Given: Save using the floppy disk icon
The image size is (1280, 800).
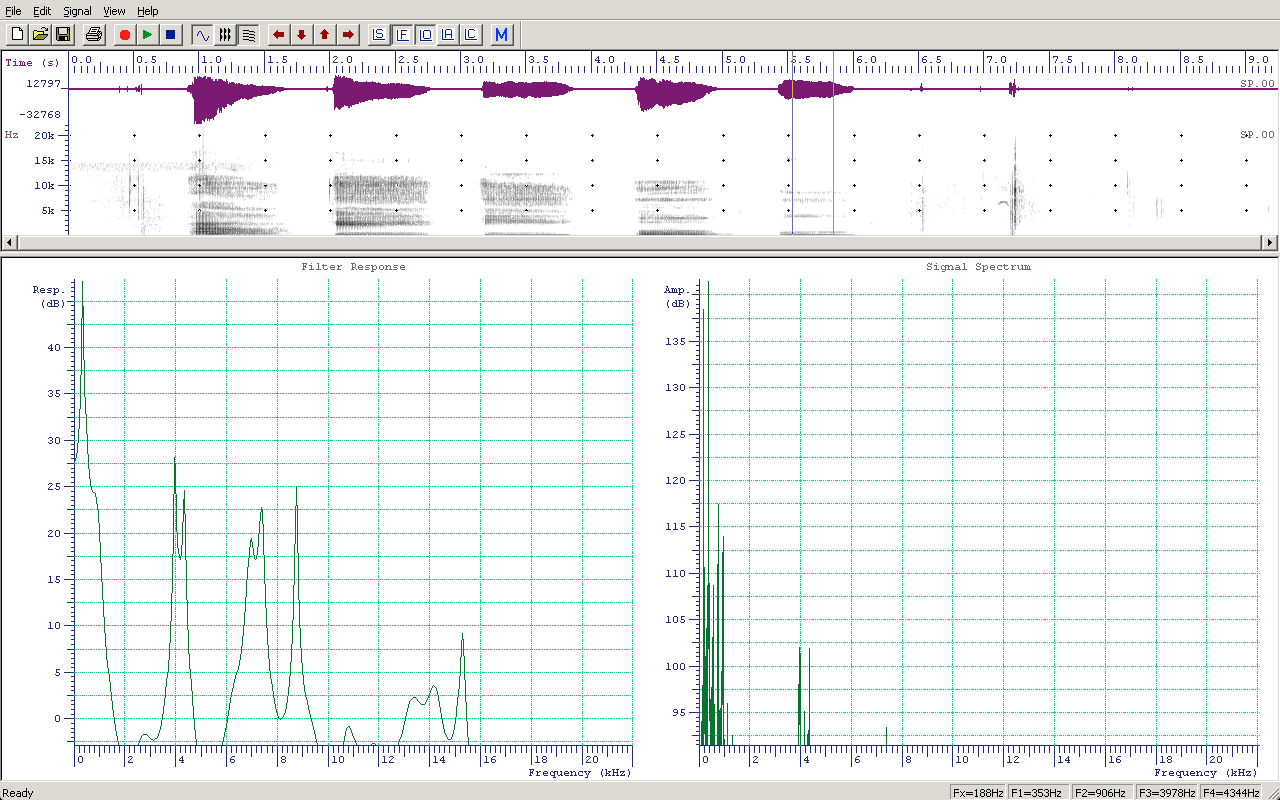Looking at the screenshot, I should pyautogui.click(x=63, y=35).
